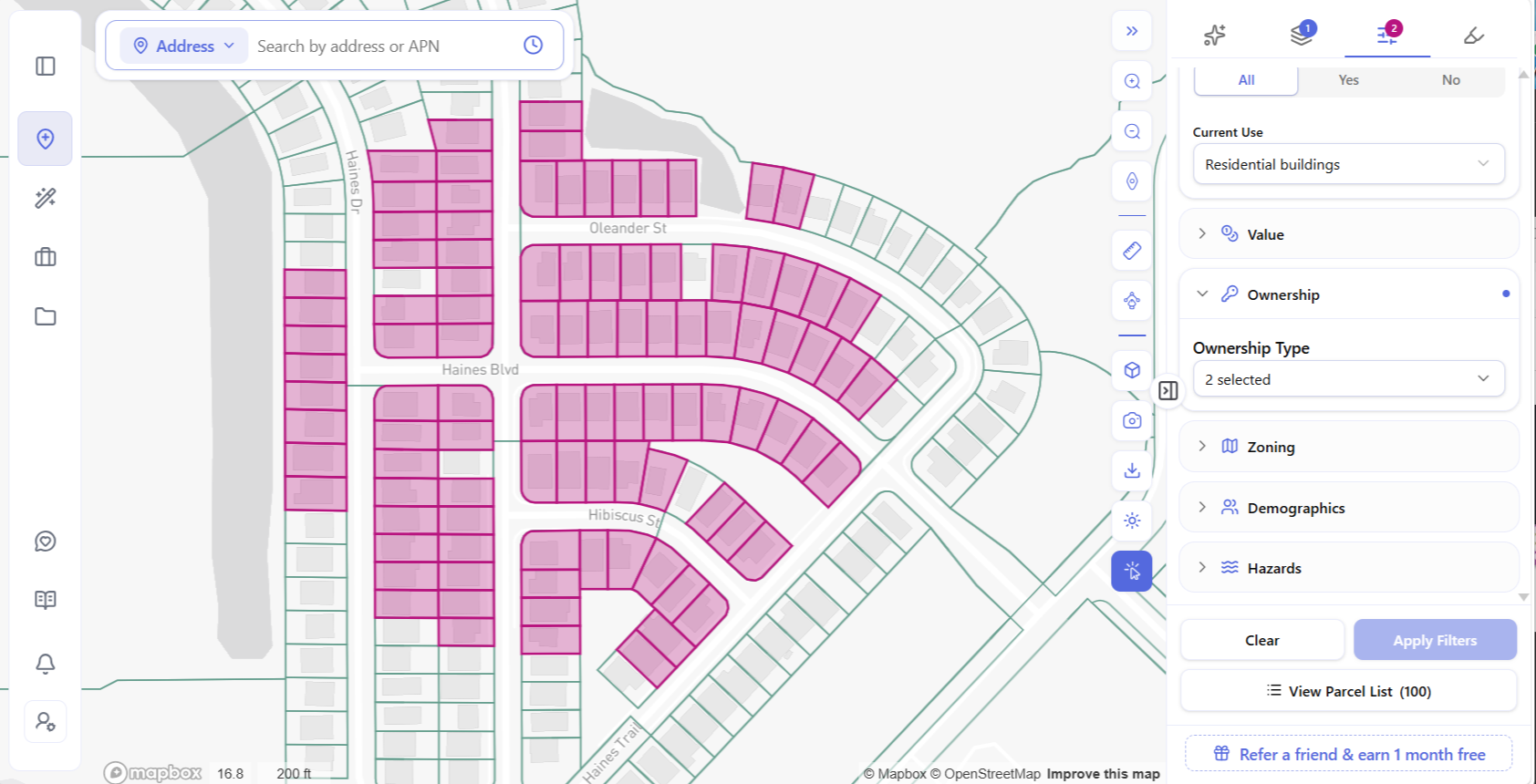
Task: Focus the address or APN search field
Action: [x=383, y=46]
